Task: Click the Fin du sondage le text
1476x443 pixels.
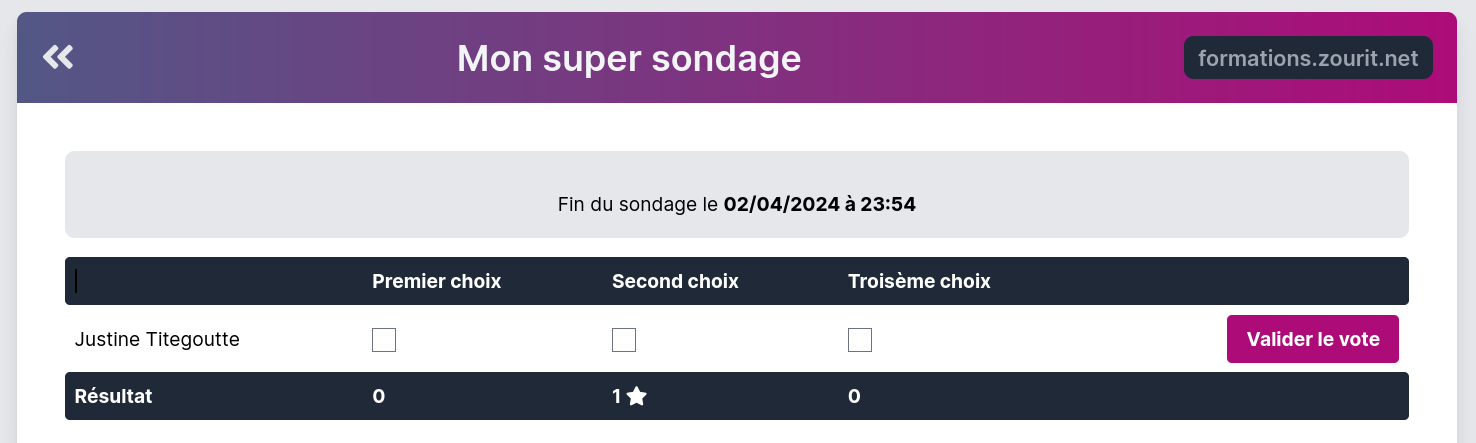Action: click(x=638, y=205)
